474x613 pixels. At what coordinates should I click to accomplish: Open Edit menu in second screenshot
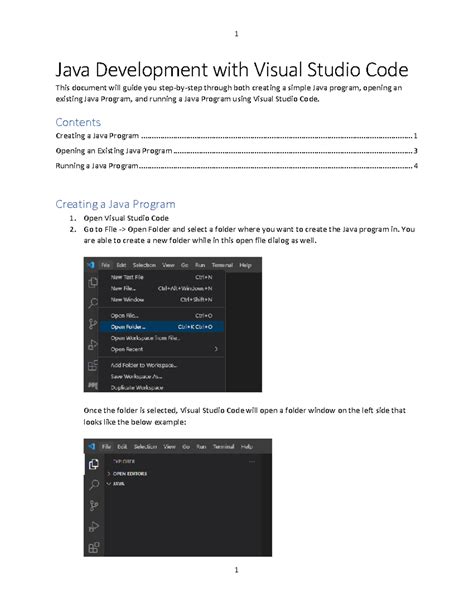(122, 446)
